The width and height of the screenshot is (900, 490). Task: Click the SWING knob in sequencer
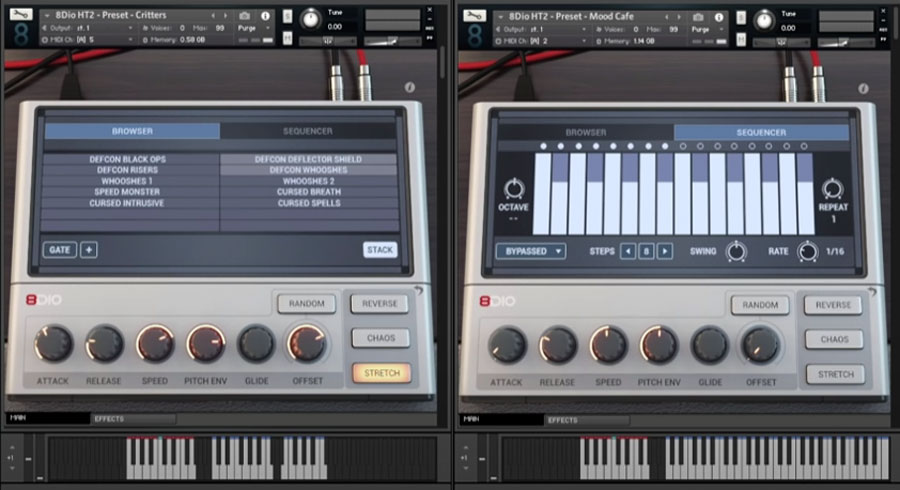point(736,251)
